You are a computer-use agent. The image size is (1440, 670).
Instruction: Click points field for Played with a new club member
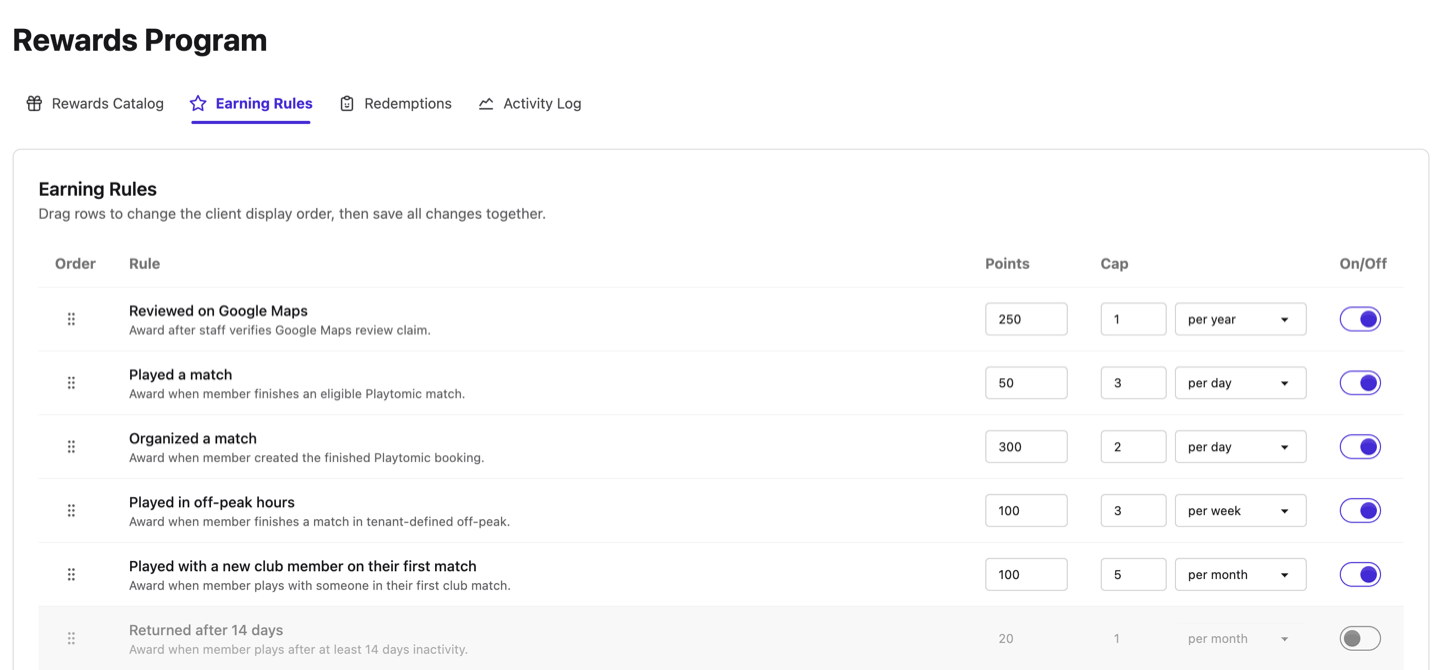pyautogui.click(x=1026, y=575)
